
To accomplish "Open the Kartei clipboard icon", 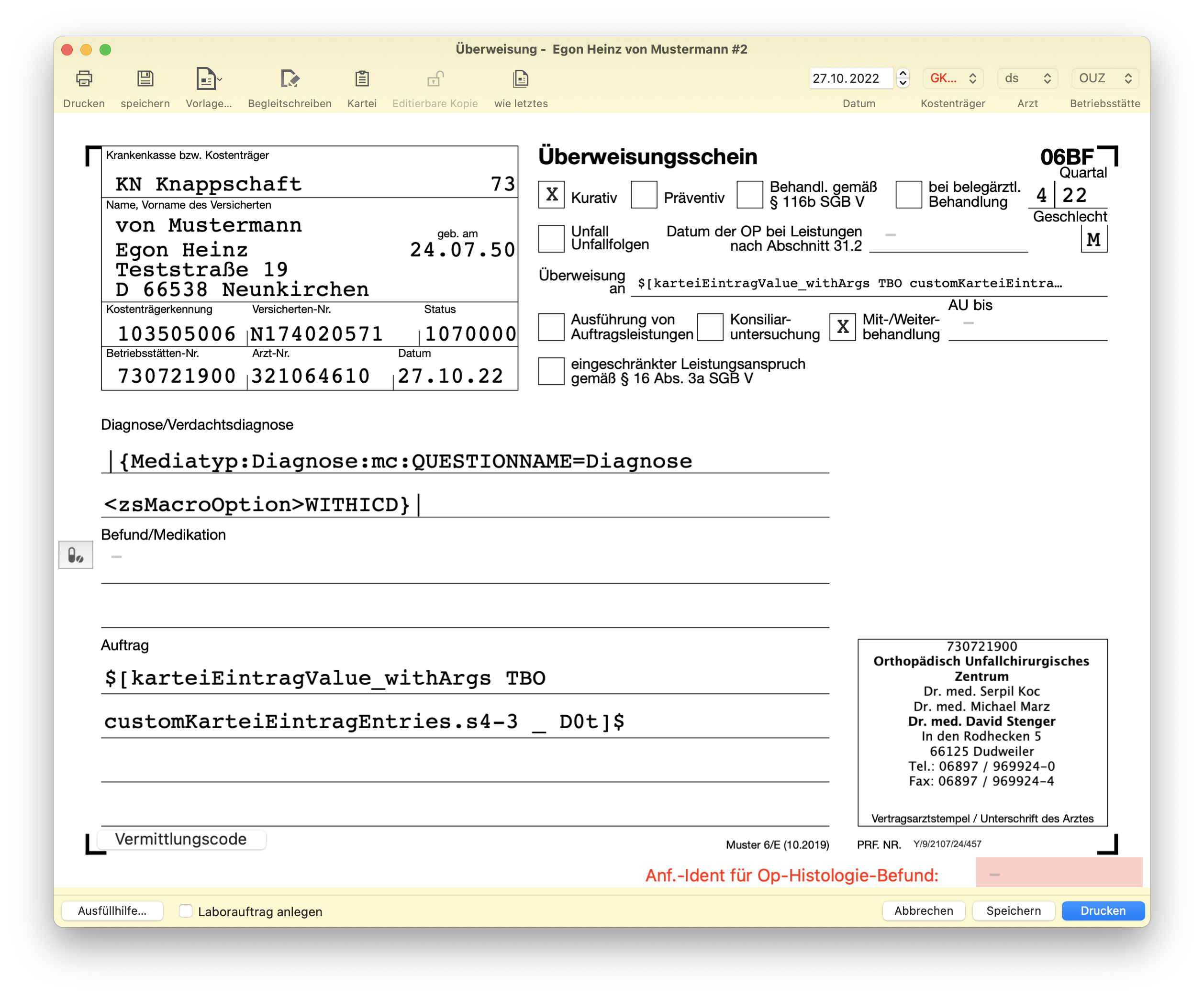I will (x=362, y=78).
